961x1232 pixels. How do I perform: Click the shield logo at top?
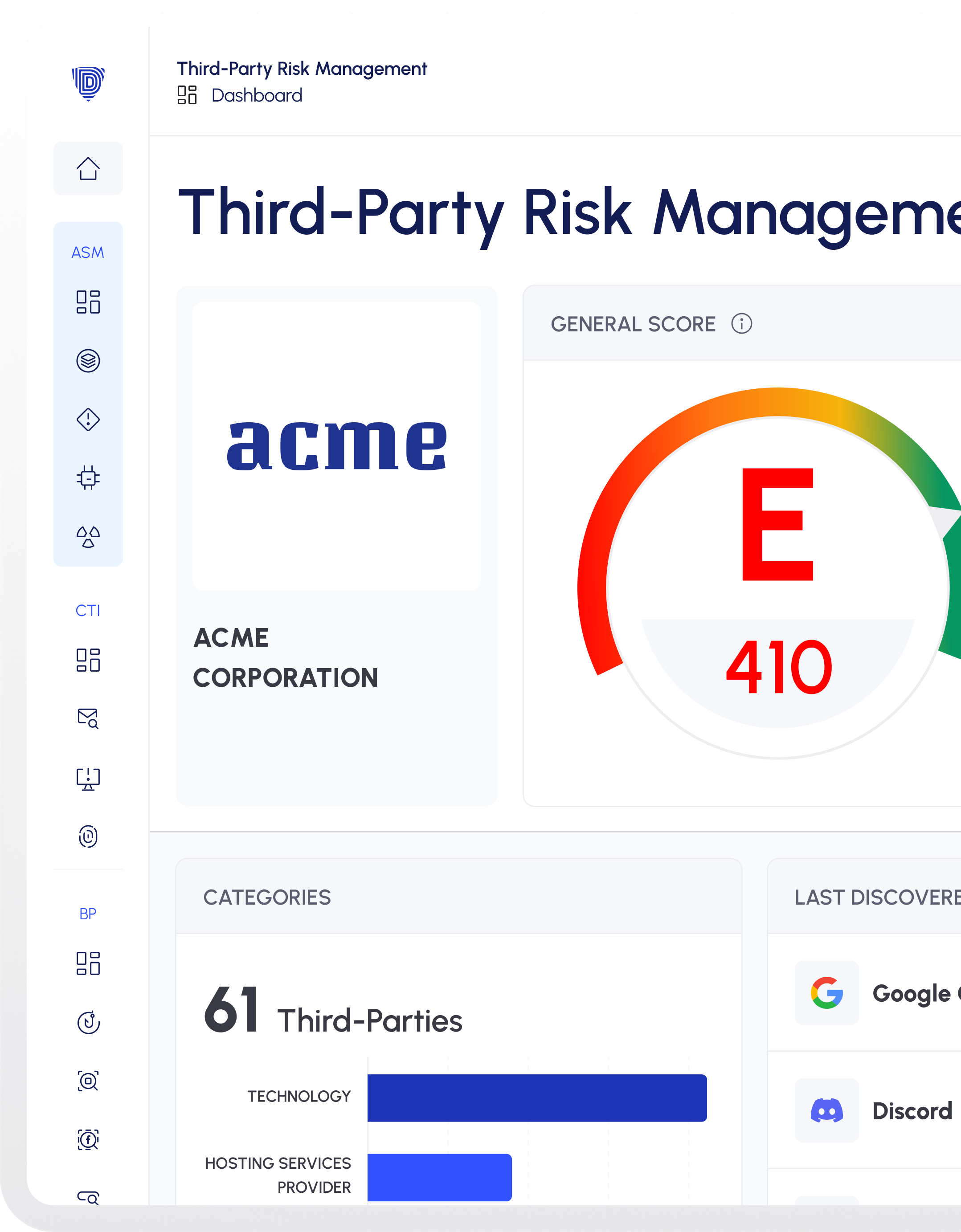pyautogui.click(x=88, y=83)
